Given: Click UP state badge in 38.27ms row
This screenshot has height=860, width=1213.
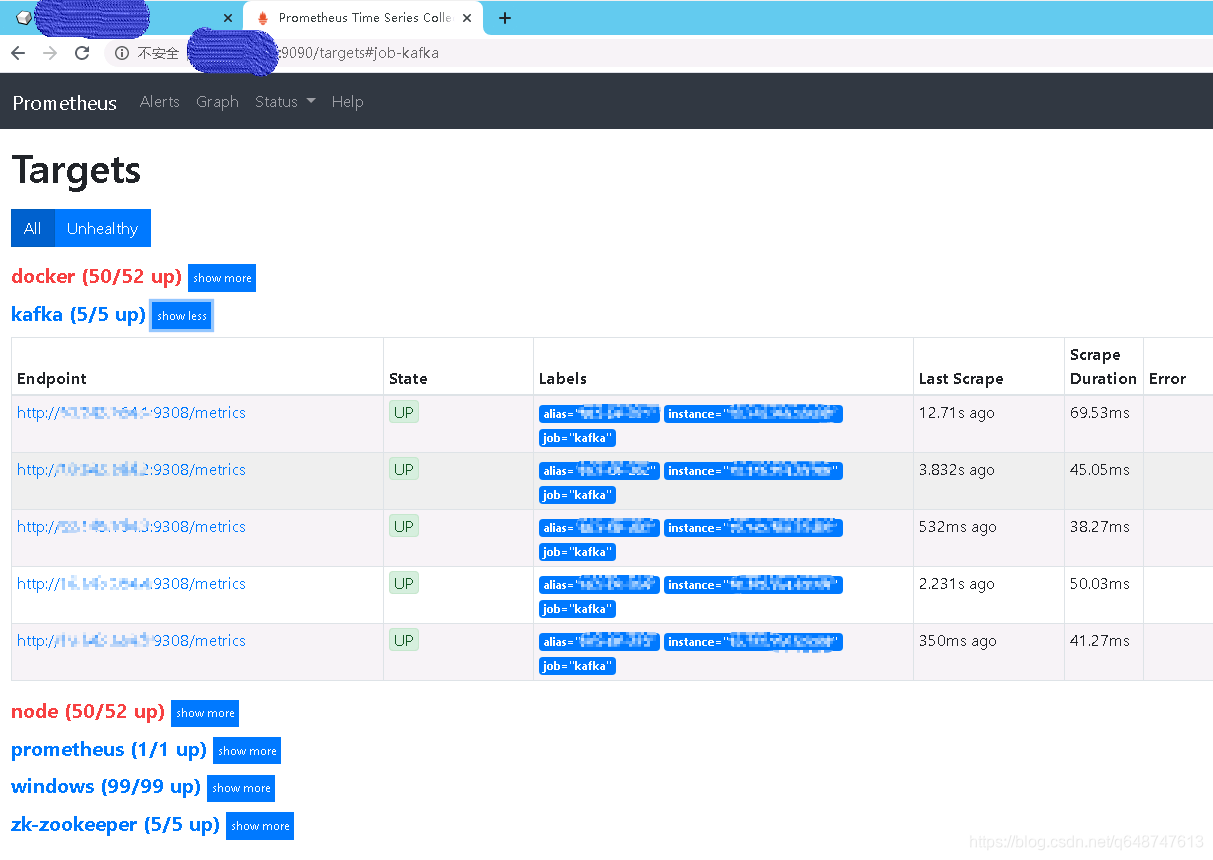Looking at the screenshot, I should [404, 526].
